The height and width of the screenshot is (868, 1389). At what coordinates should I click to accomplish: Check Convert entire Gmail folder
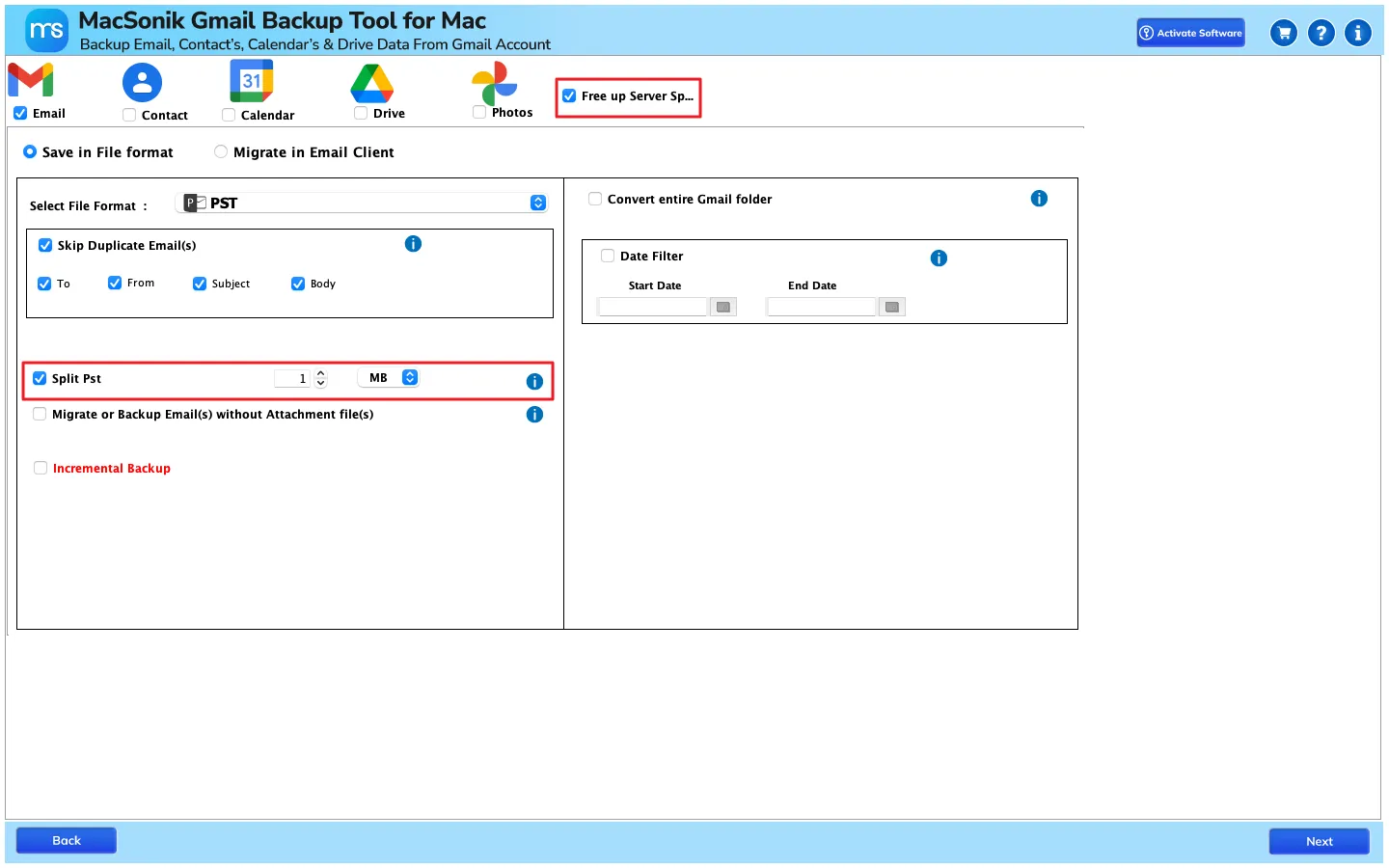(x=595, y=200)
